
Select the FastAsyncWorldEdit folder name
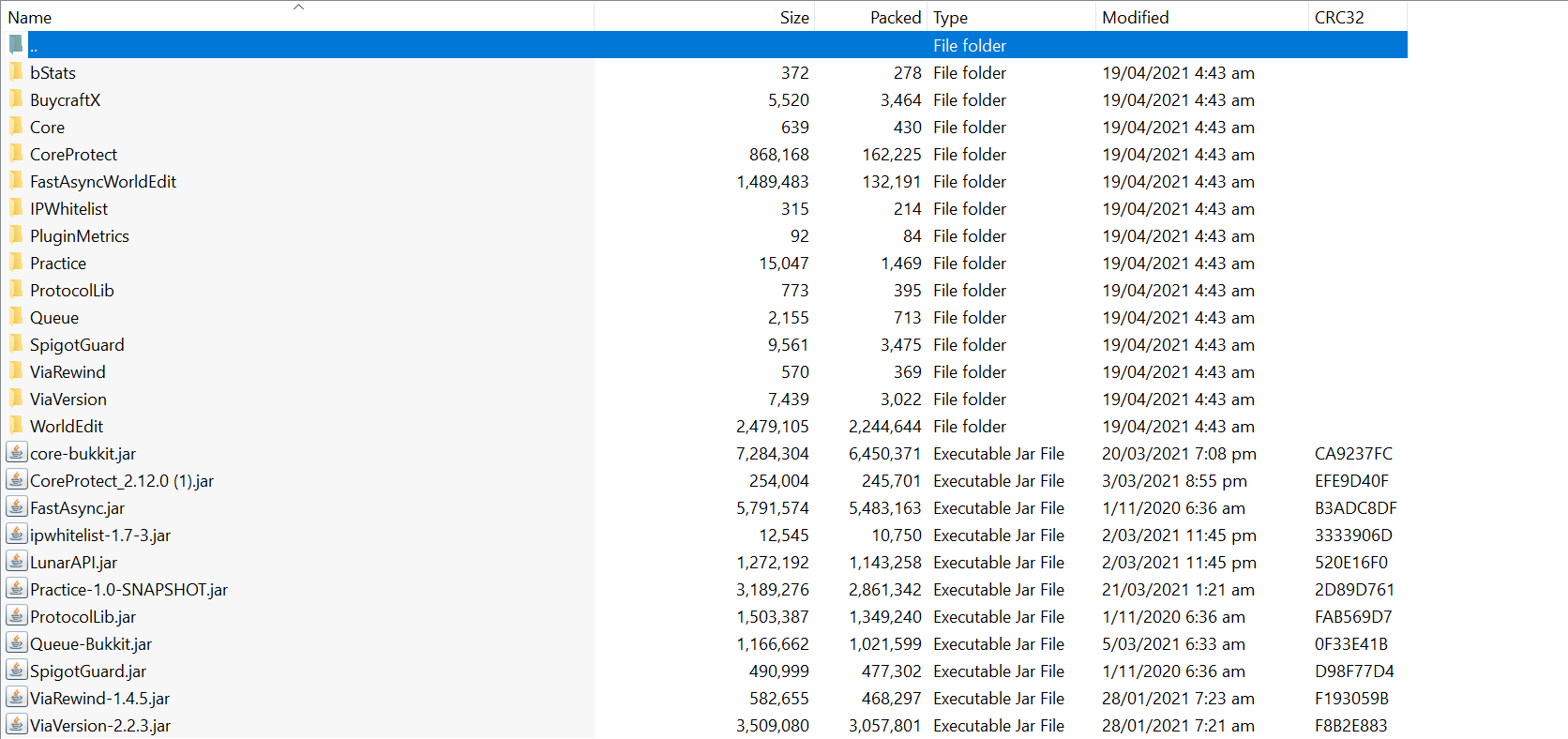click(x=103, y=182)
